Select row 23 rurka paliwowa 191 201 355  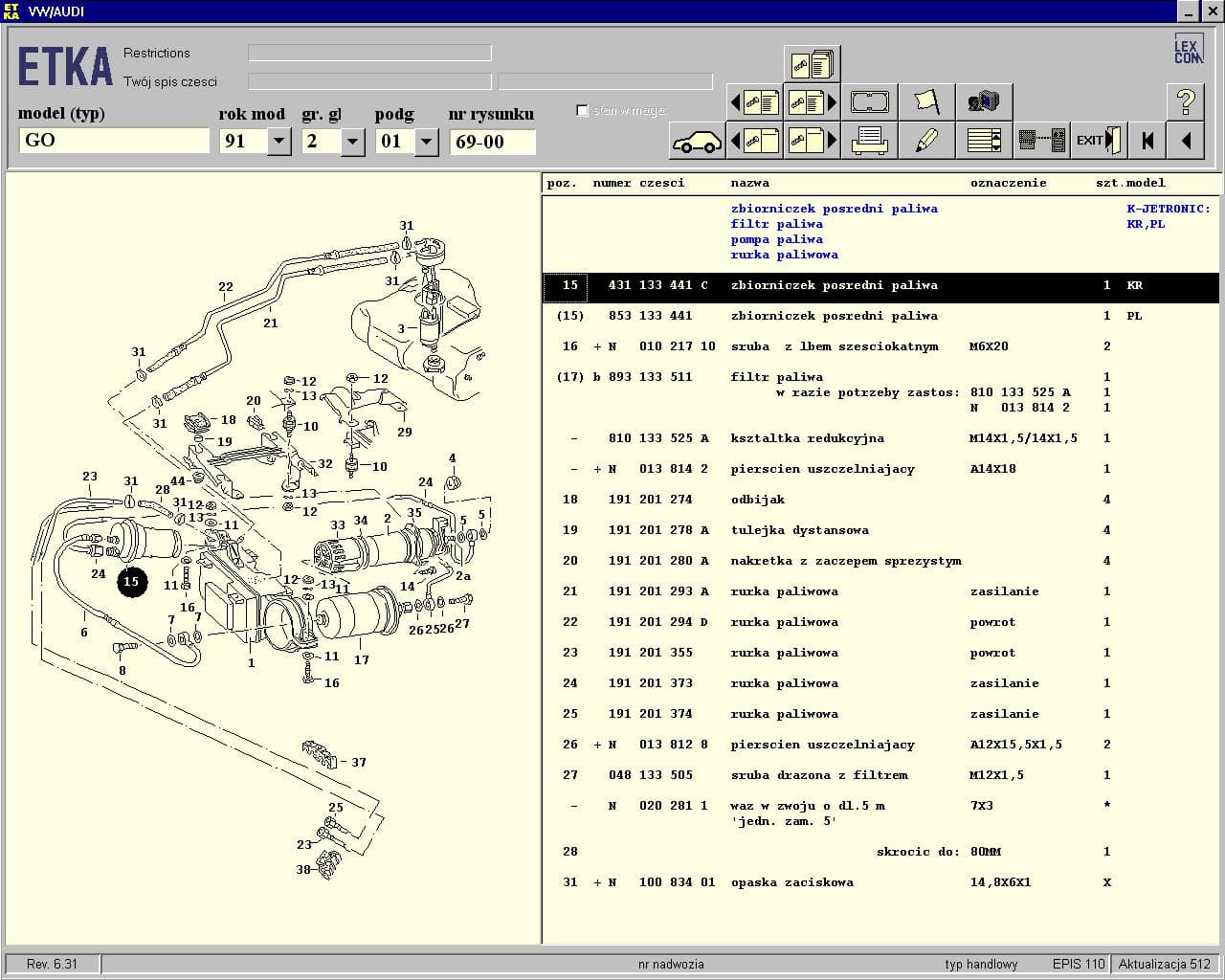pos(880,653)
